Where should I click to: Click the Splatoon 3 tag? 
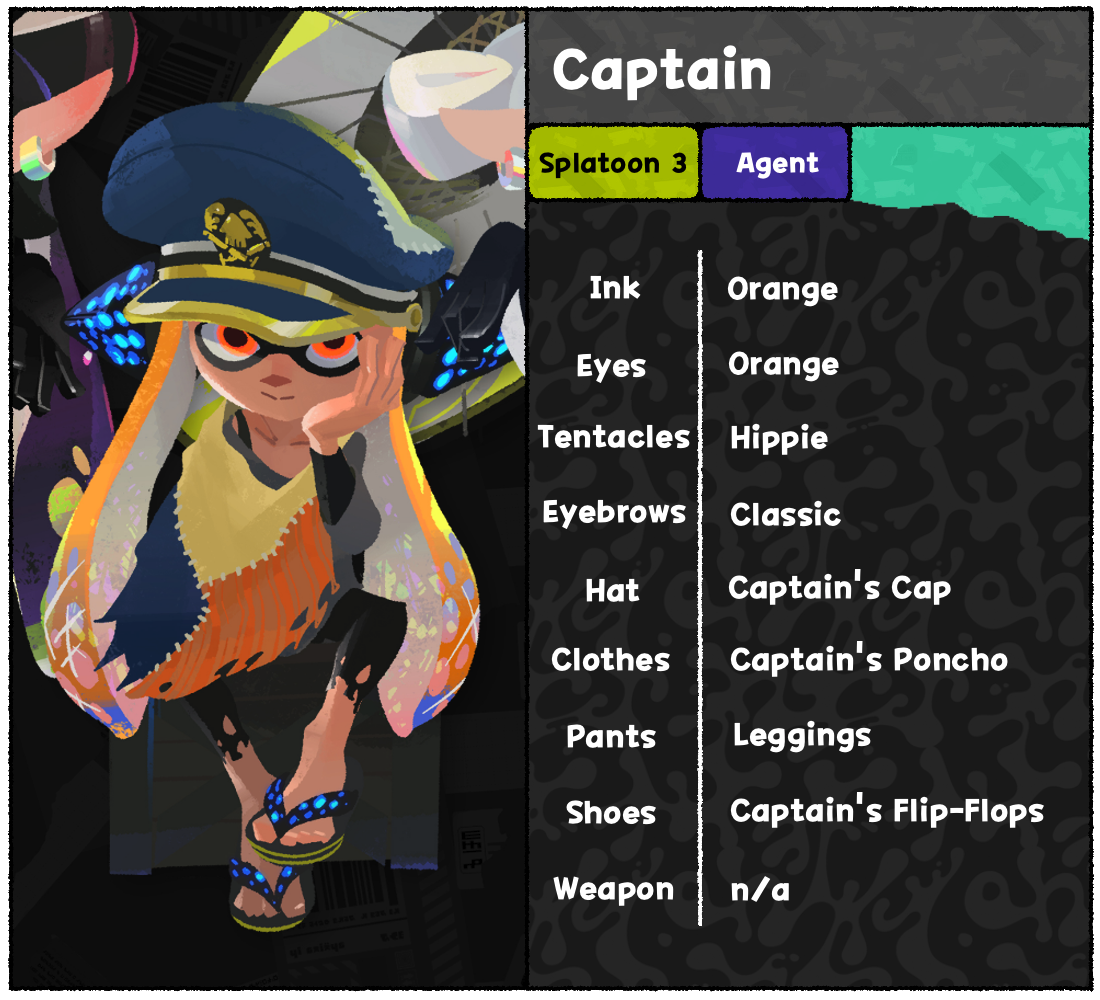point(613,163)
